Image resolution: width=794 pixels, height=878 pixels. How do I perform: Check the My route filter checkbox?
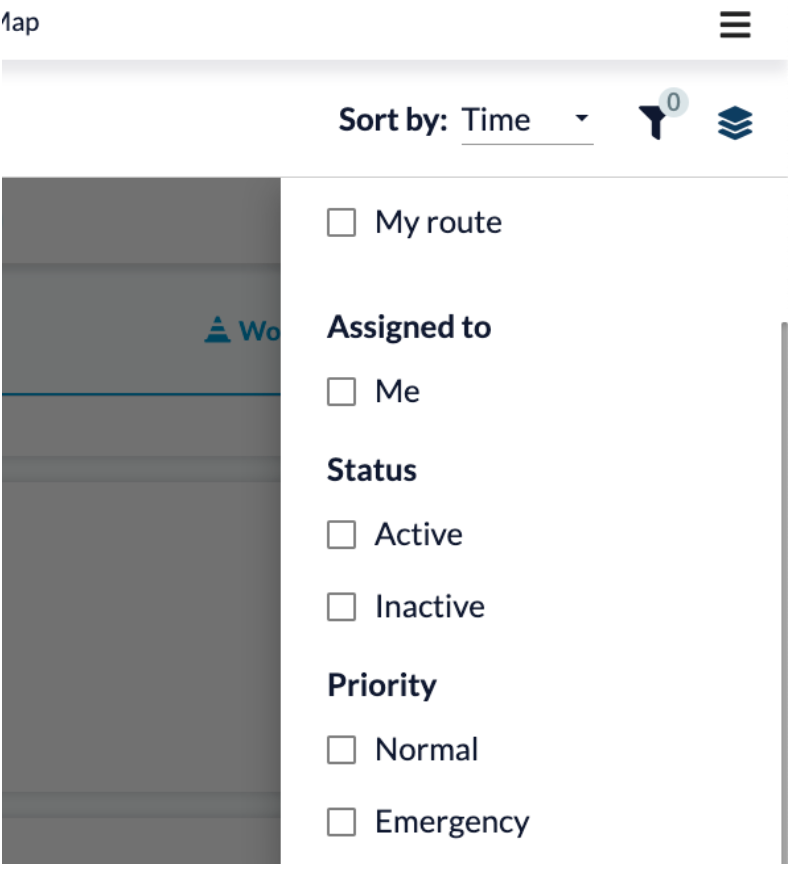341,222
